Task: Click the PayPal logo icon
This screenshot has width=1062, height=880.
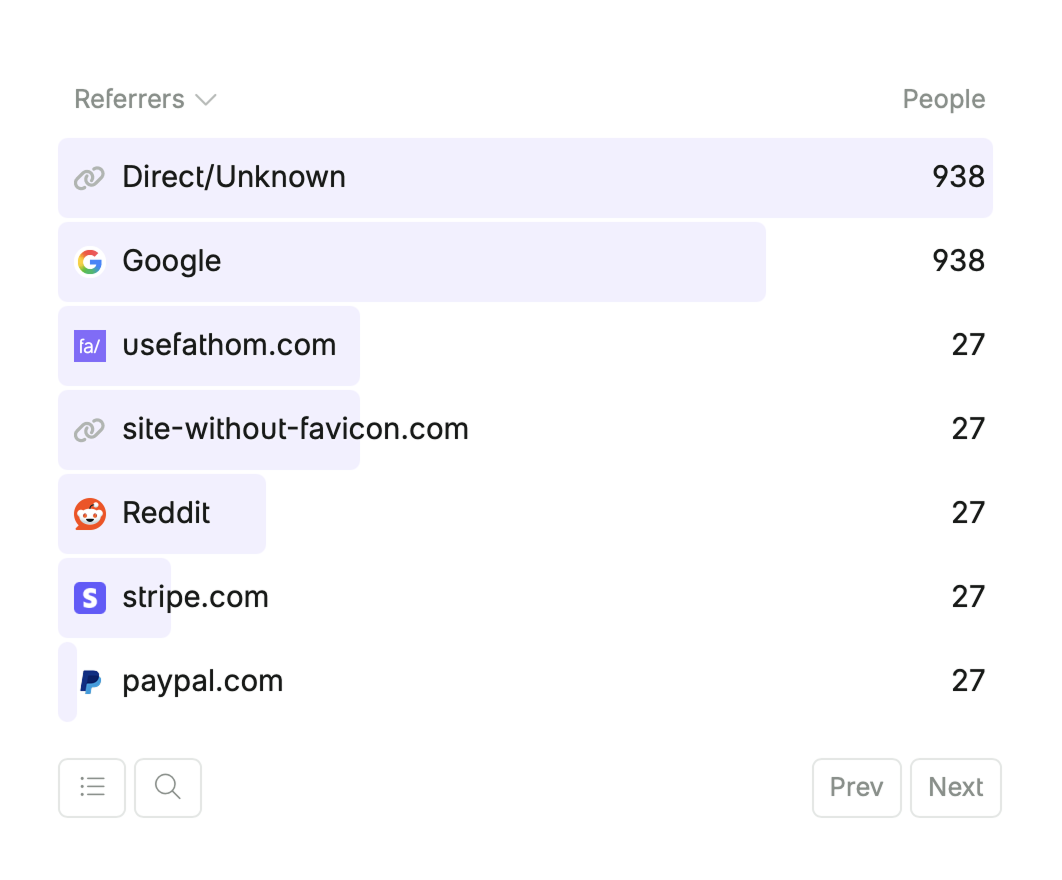Action: [x=90, y=682]
